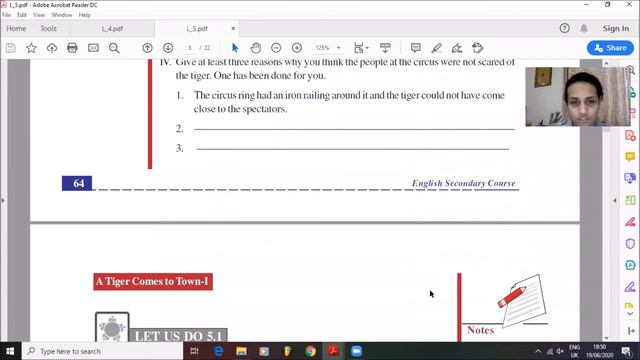
Task: Click the upload to cloud icon
Action: (52, 48)
